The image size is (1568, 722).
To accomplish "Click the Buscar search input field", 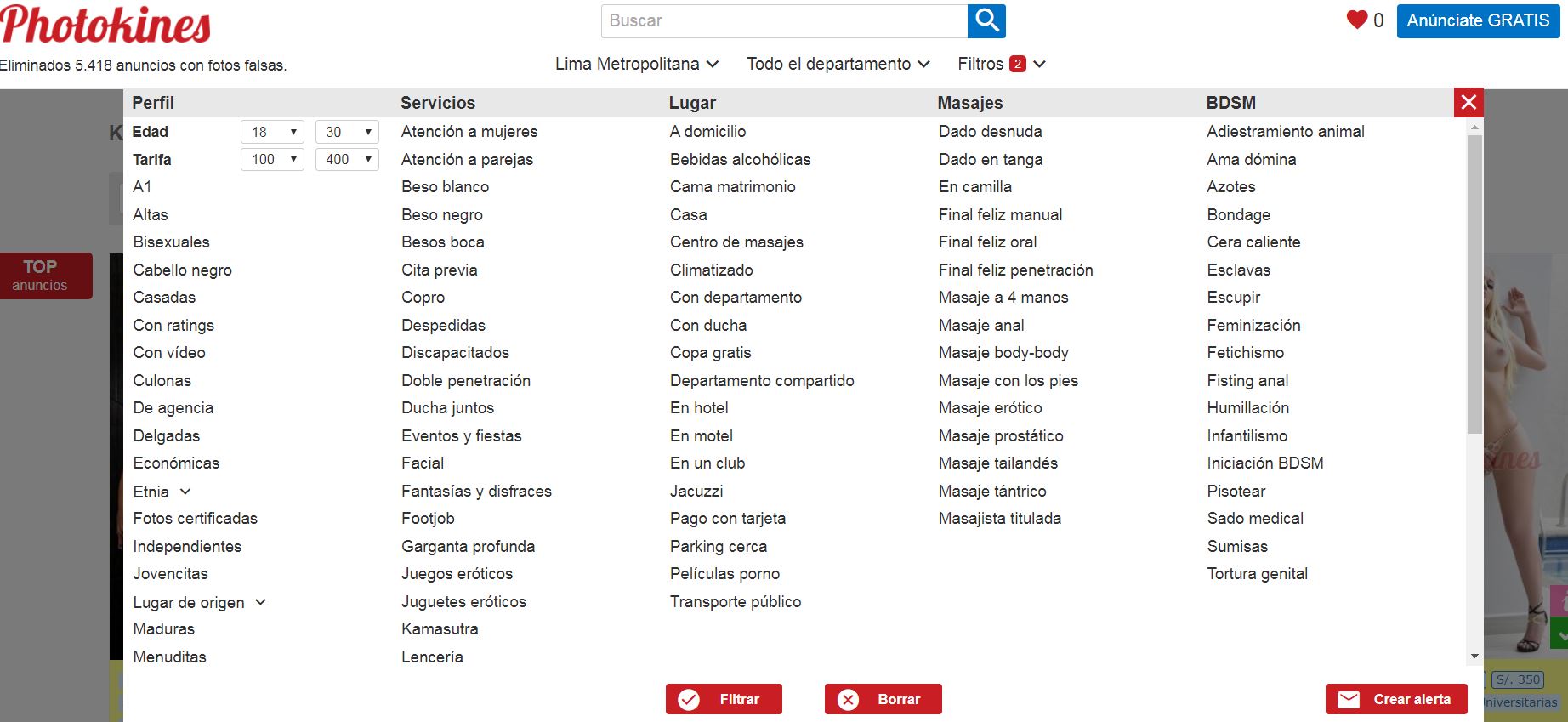I will tap(783, 21).
